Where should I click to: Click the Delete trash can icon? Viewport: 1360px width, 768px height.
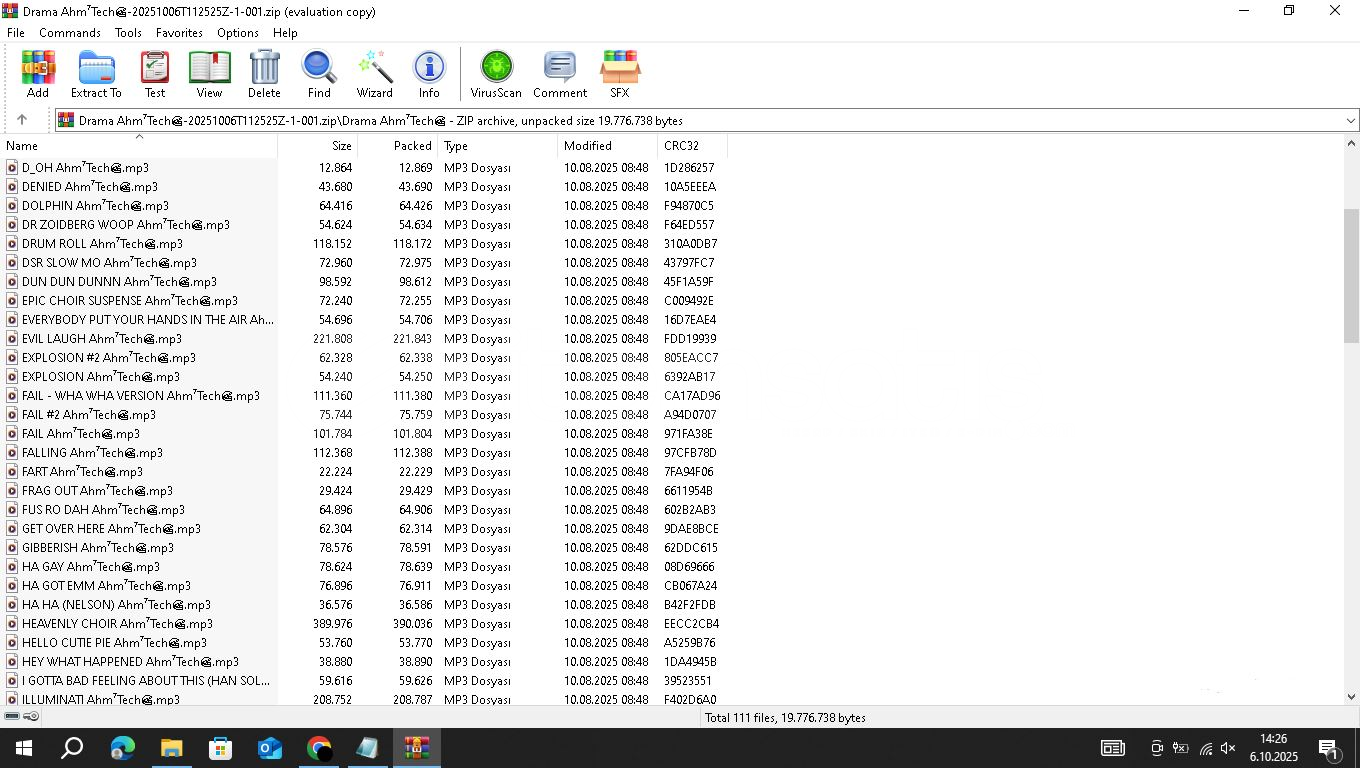pyautogui.click(x=264, y=74)
